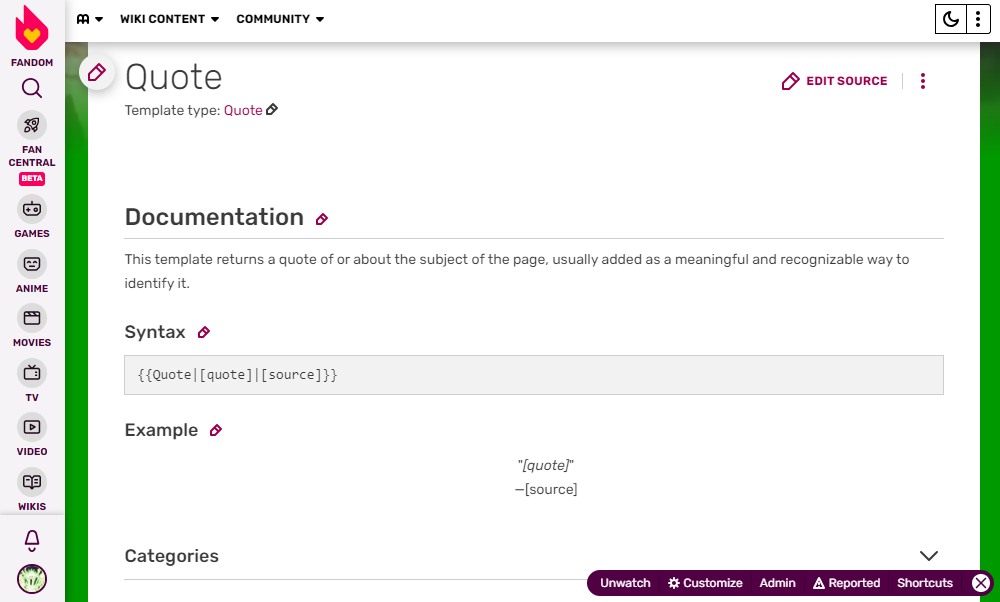This screenshot has height=602, width=1000.
Task: Open Fan Central from the sidebar
Action: pyautogui.click(x=32, y=126)
